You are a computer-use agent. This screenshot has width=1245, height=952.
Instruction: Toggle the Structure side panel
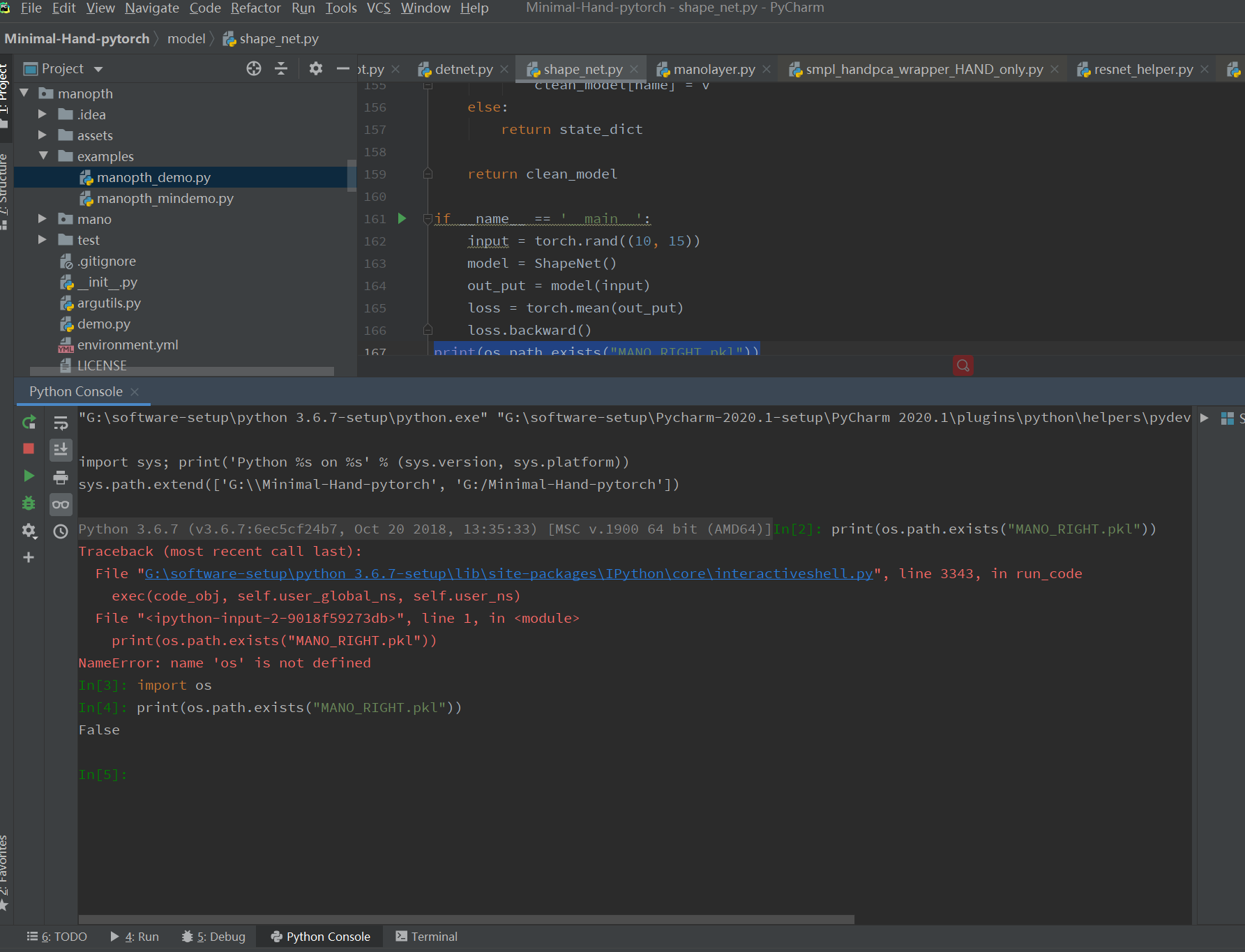[x=5, y=192]
